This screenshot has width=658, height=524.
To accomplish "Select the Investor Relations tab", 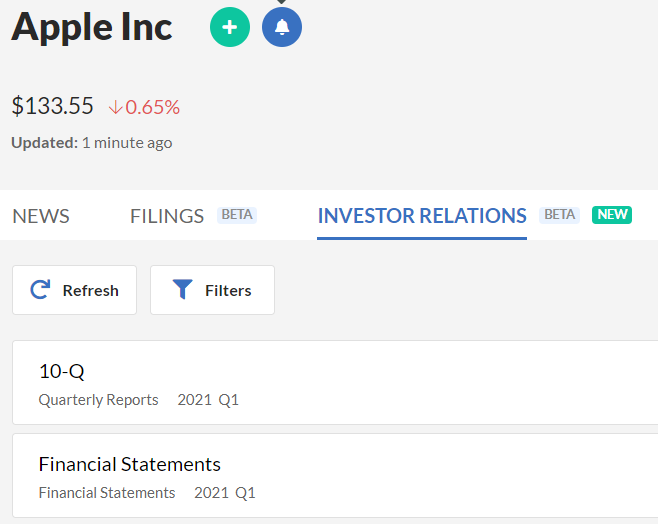I will 422,216.
